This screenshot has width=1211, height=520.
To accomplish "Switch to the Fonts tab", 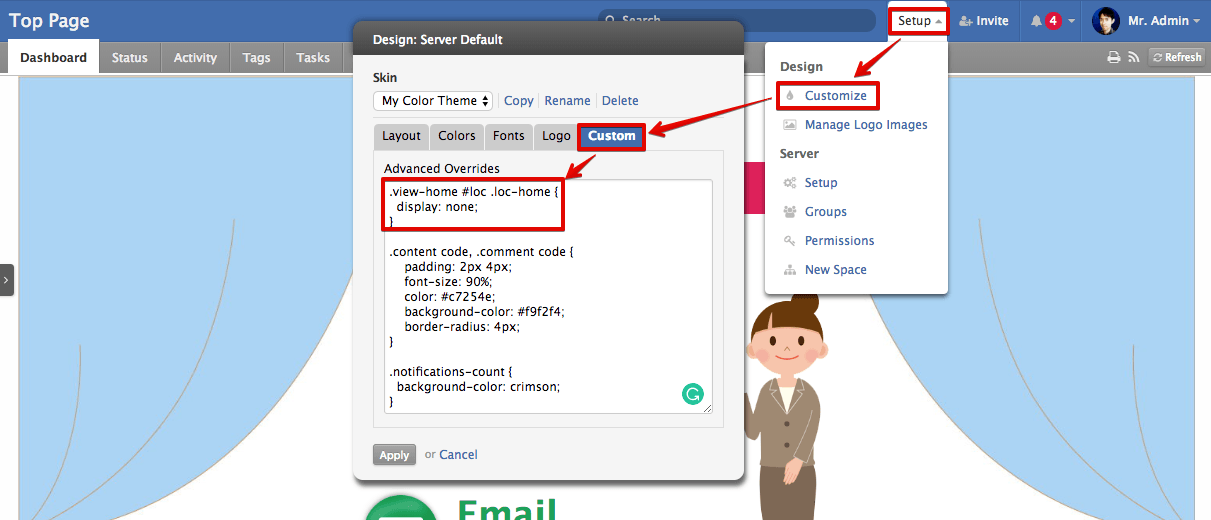I will 508,136.
